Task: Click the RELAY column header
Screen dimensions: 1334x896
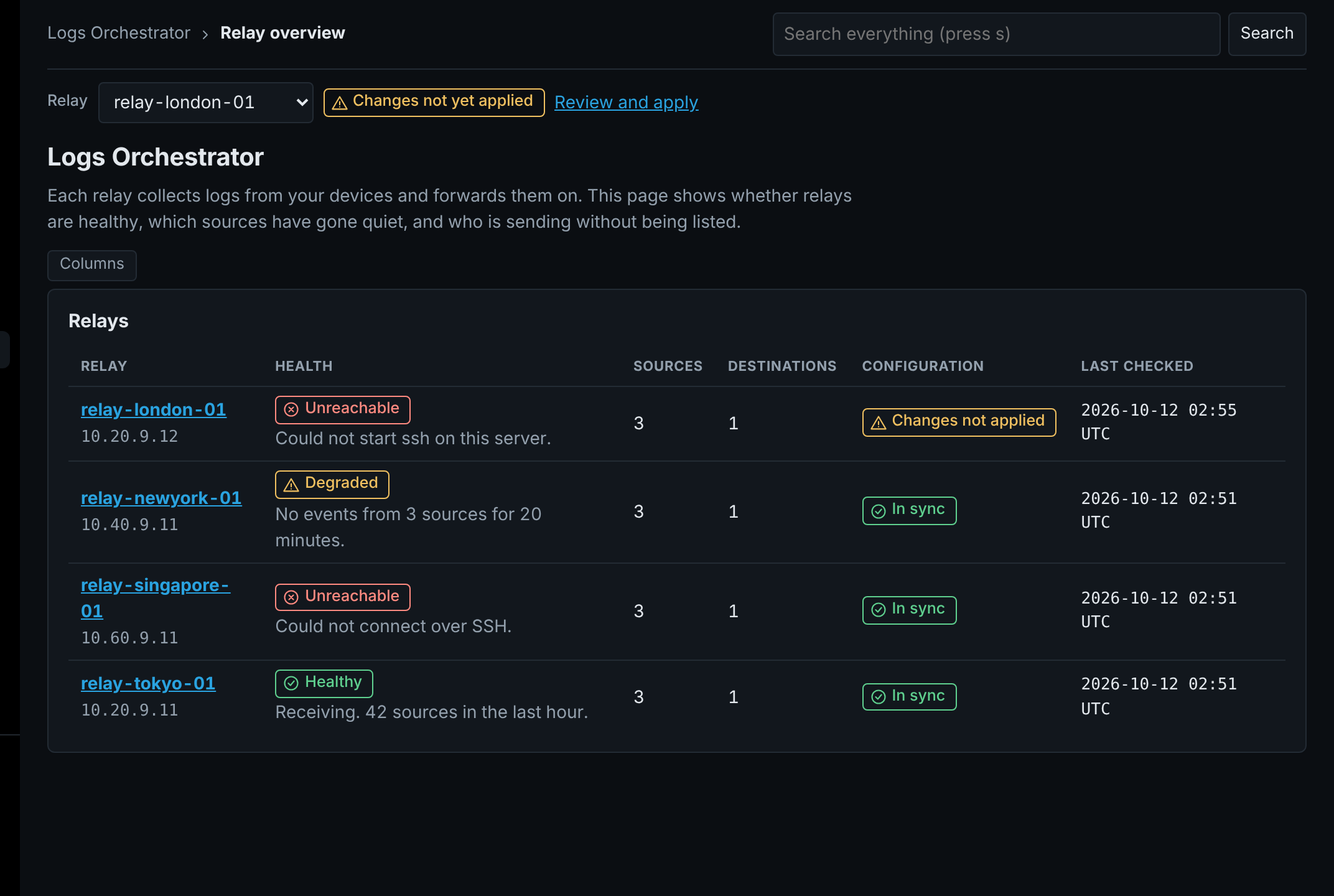Action: point(104,366)
